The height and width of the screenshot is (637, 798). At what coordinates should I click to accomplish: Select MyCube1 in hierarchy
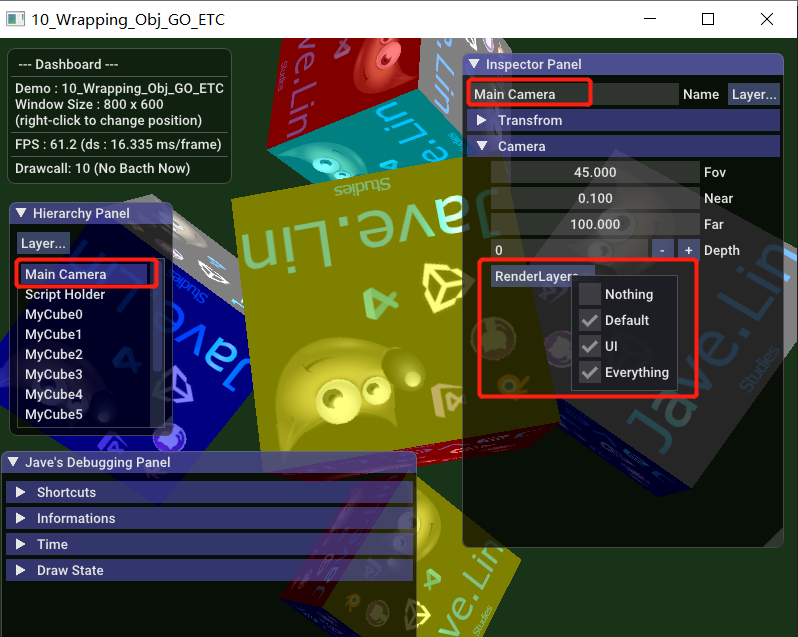pos(84,334)
